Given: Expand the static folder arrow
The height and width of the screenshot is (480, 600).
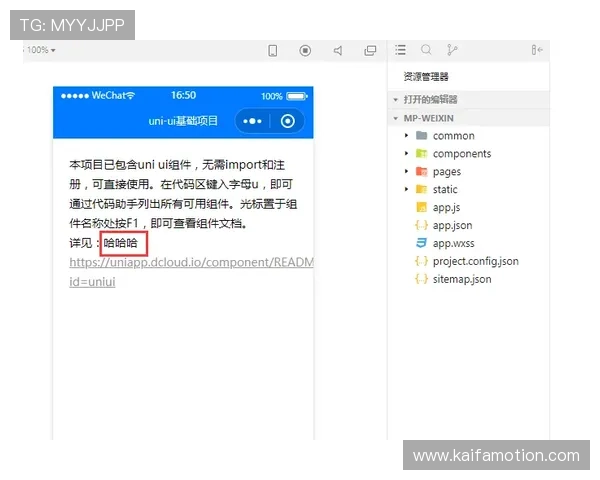Looking at the screenshot, I should pyautogui.click(x=406, y=189).
